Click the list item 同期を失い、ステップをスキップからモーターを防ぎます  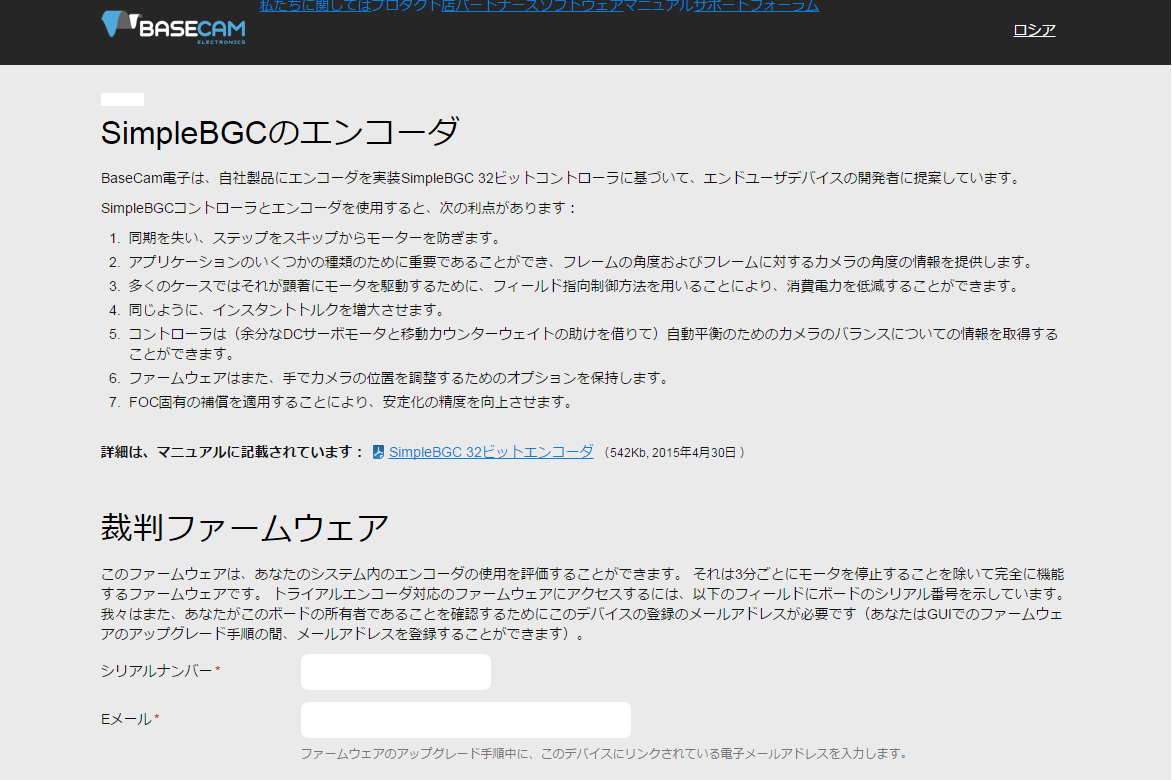coord(315,238)
